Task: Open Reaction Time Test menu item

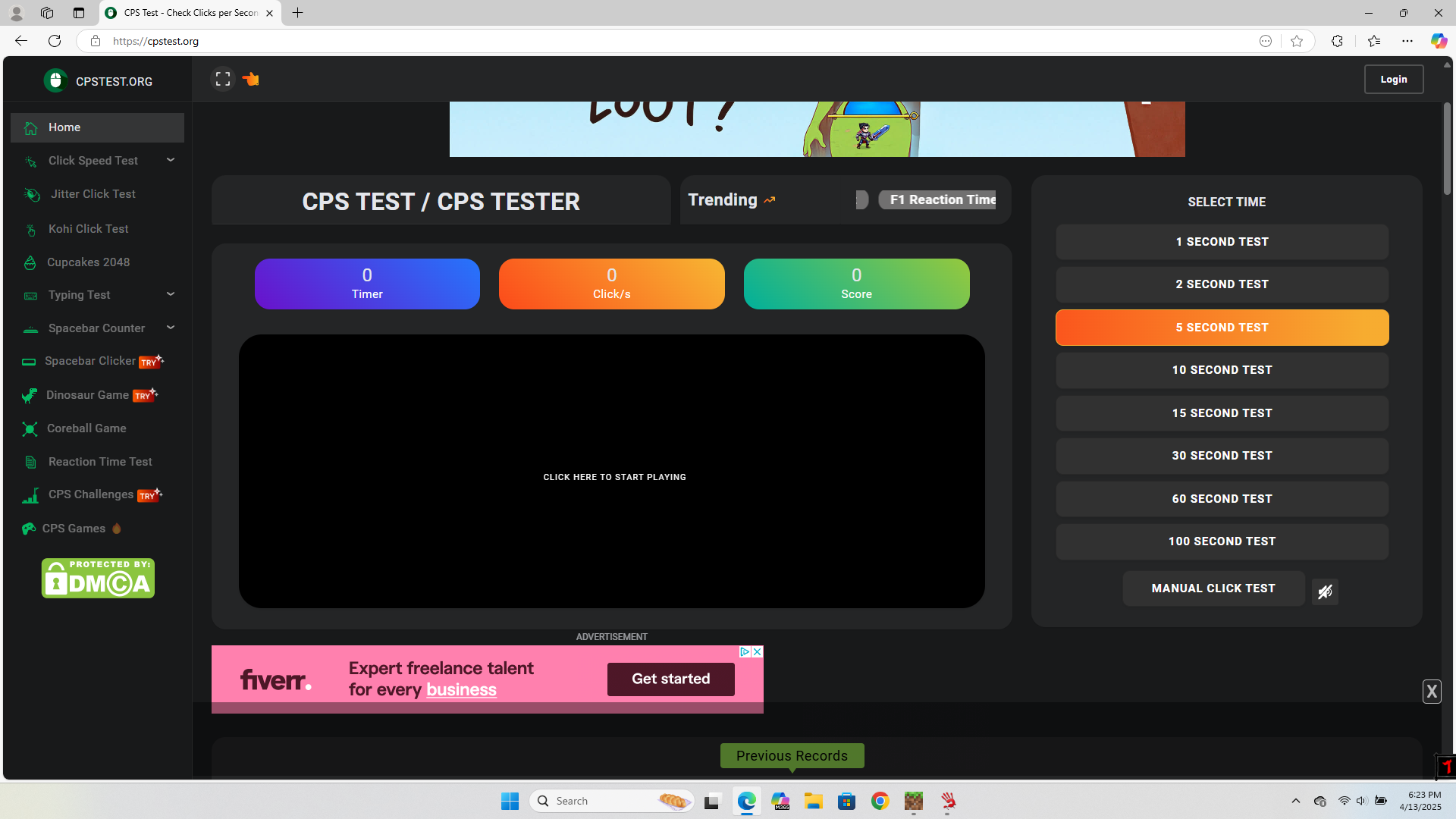Action: click(x=99, y=462)
